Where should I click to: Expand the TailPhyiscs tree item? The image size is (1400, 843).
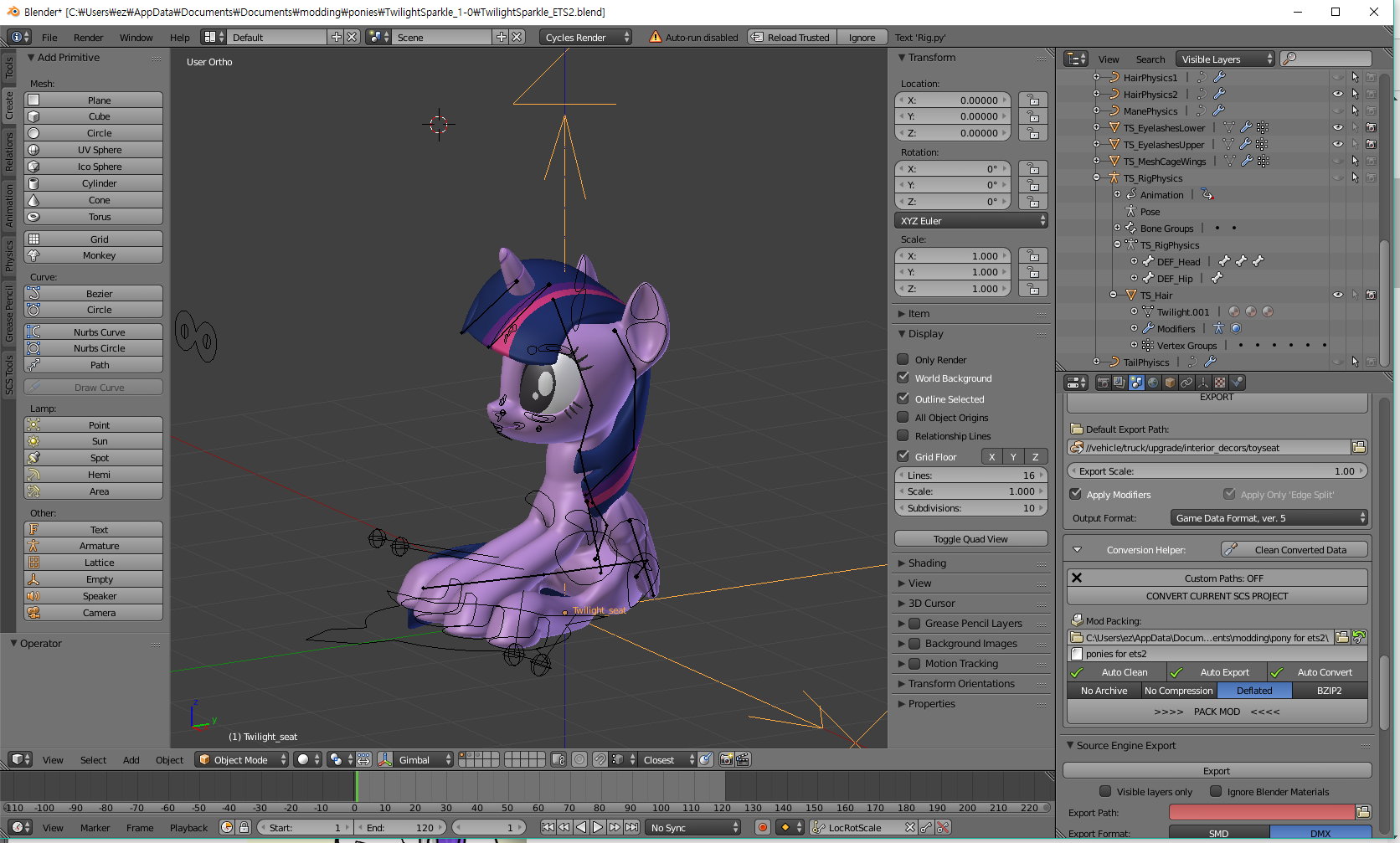(1096, 362)
